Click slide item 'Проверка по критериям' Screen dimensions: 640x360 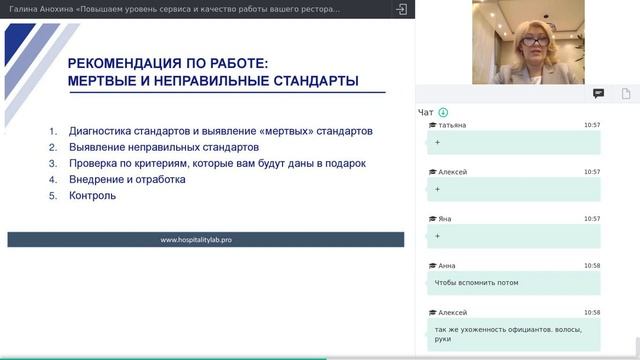click(217, 163)
